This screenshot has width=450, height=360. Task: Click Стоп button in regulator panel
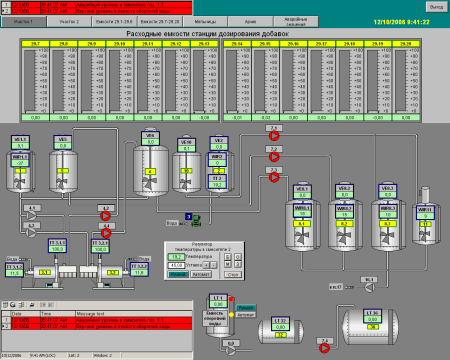pyautogui.click(x=233, y=275)
